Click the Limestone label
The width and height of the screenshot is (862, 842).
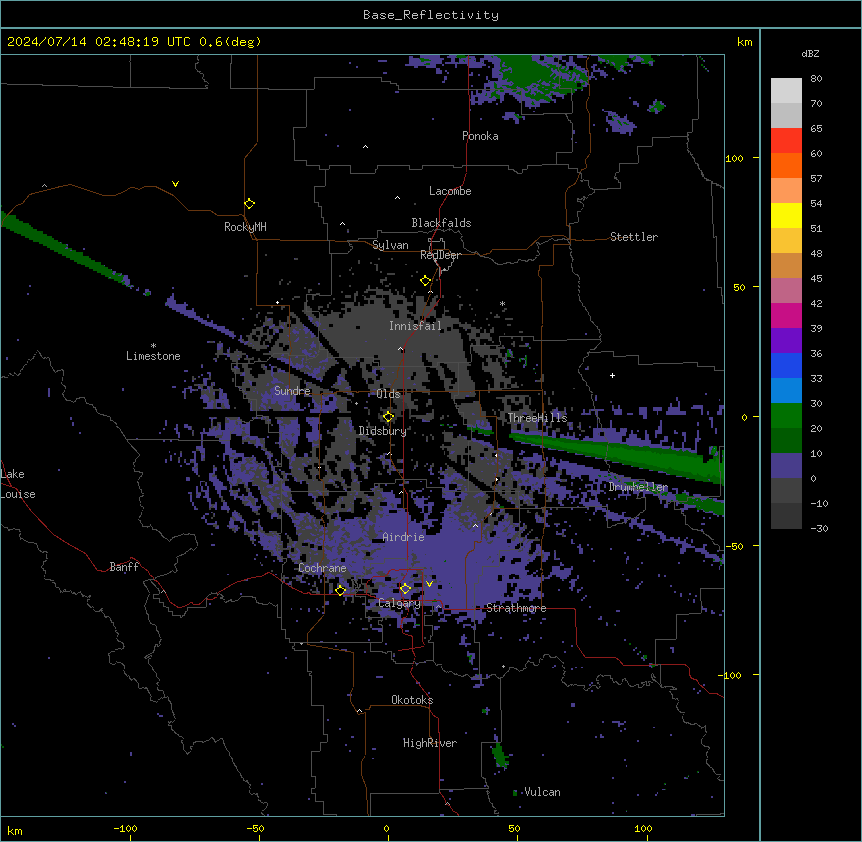153,356
